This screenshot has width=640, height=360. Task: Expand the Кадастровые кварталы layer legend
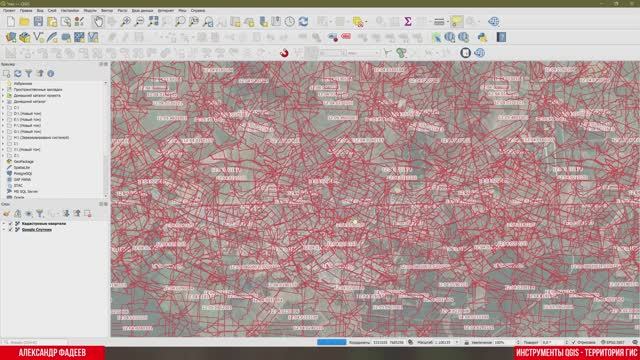(x=4, y=224)
